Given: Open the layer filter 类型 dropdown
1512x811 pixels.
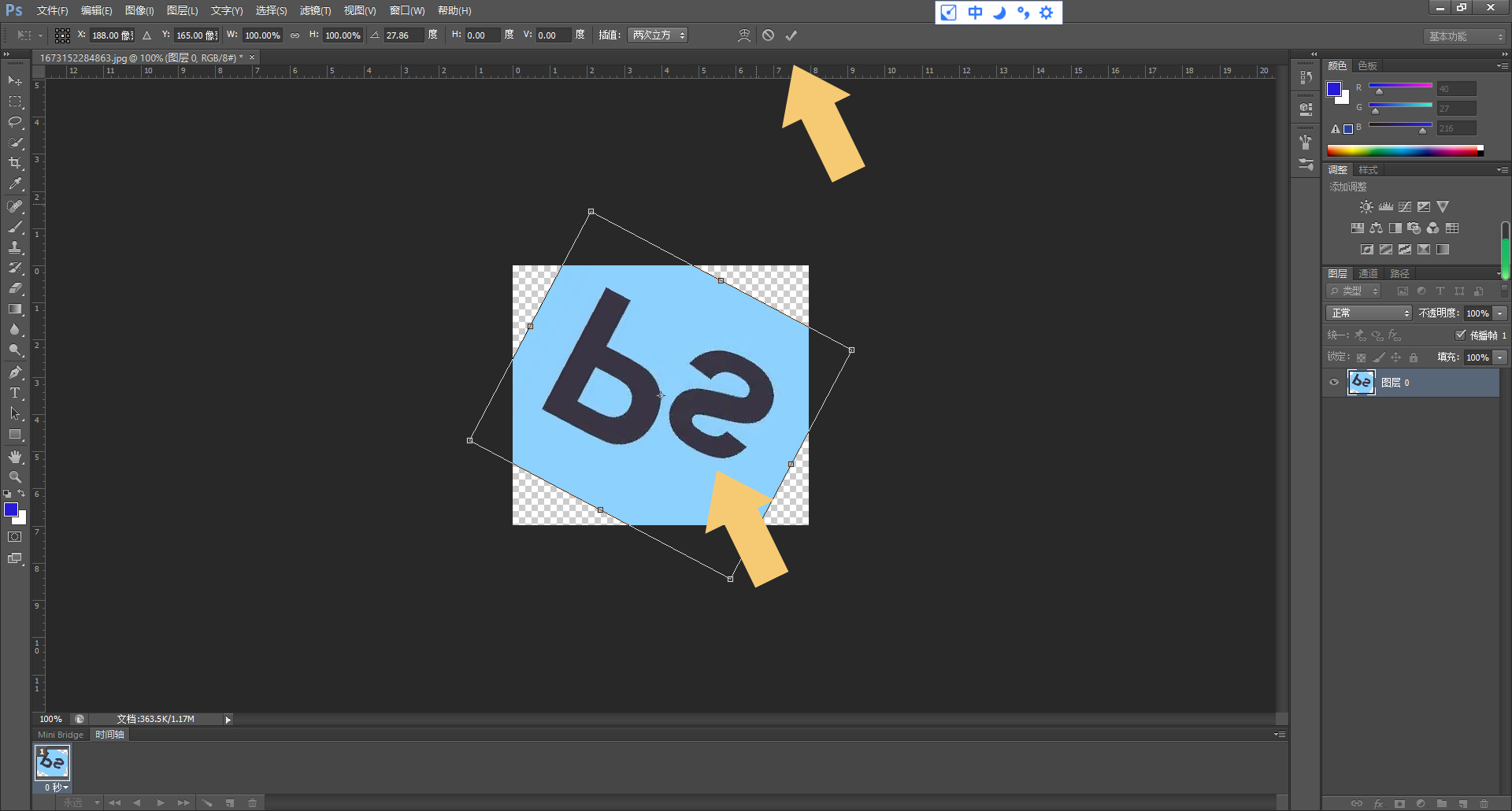Looking at the screenshot, I should pyautogui.click(x=1354, y=291).
